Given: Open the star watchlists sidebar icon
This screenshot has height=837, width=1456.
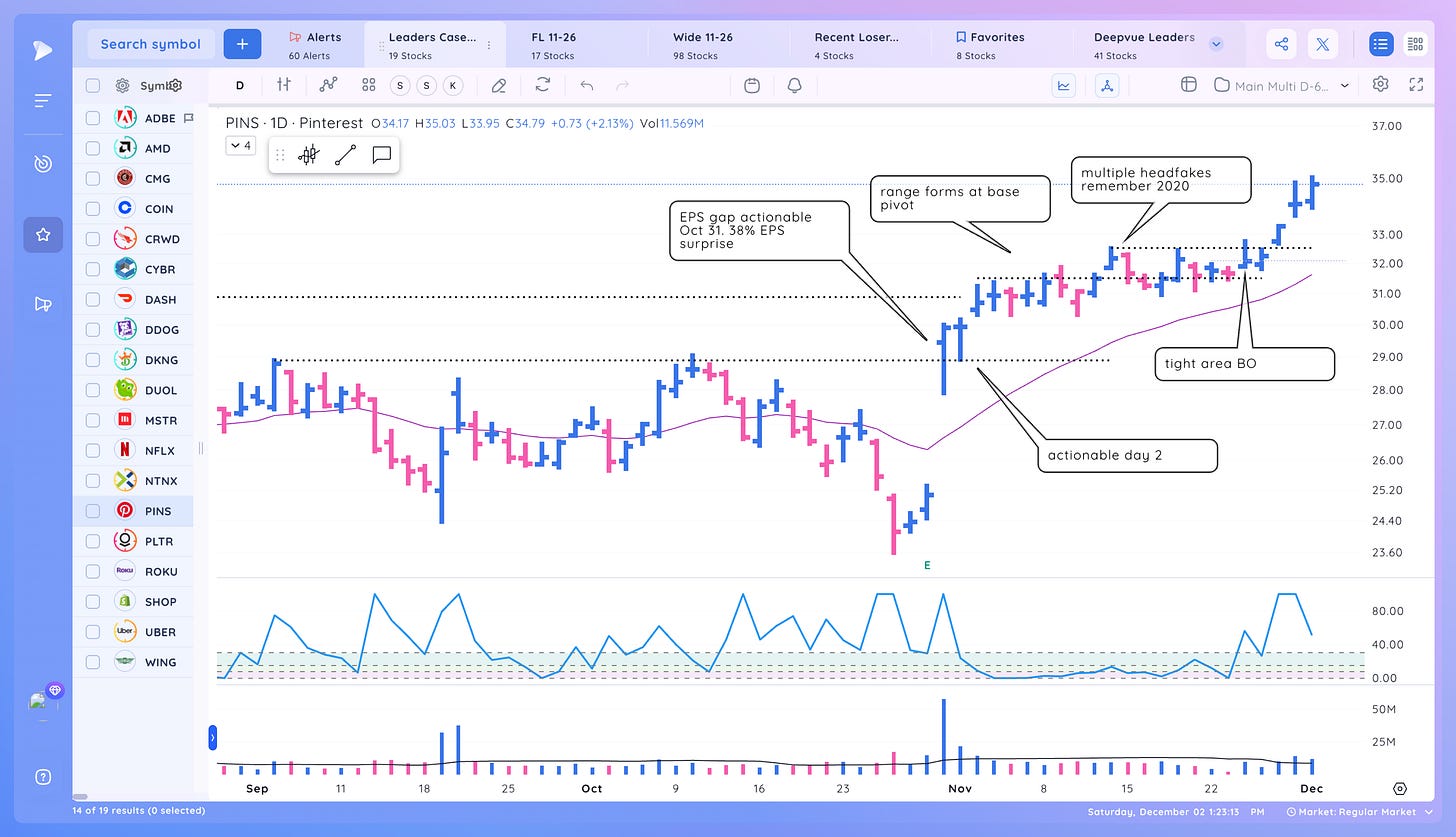Looking at the screenshot, I should [43, 235].
